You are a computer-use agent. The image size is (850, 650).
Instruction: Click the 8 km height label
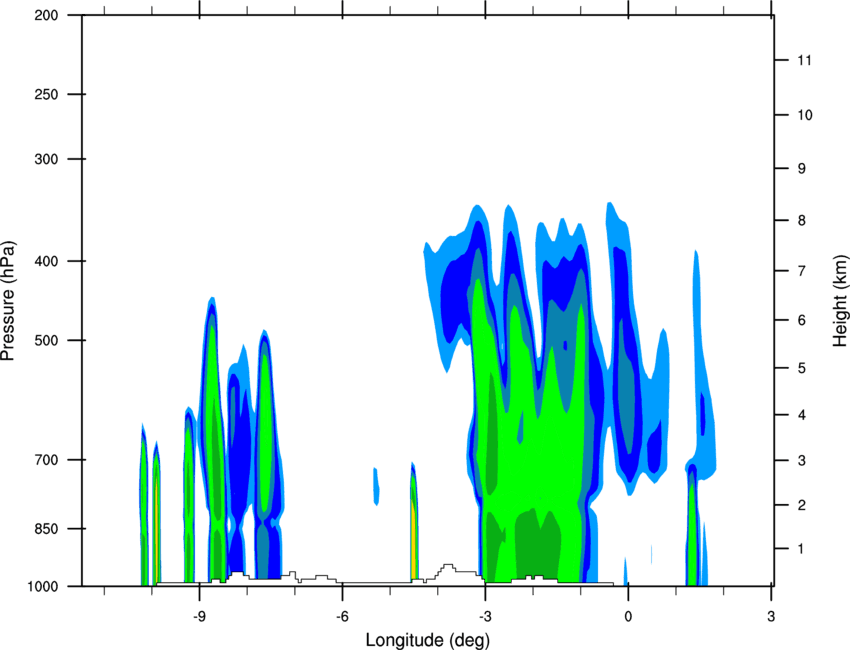click(802, 220)
